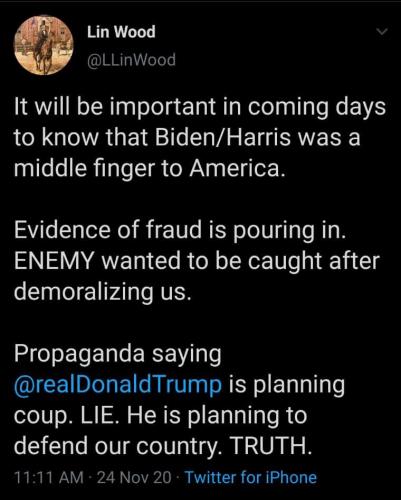401x500 pixels.
Task: Click the 11:11 AM timestamp
Action: point(49,477)
